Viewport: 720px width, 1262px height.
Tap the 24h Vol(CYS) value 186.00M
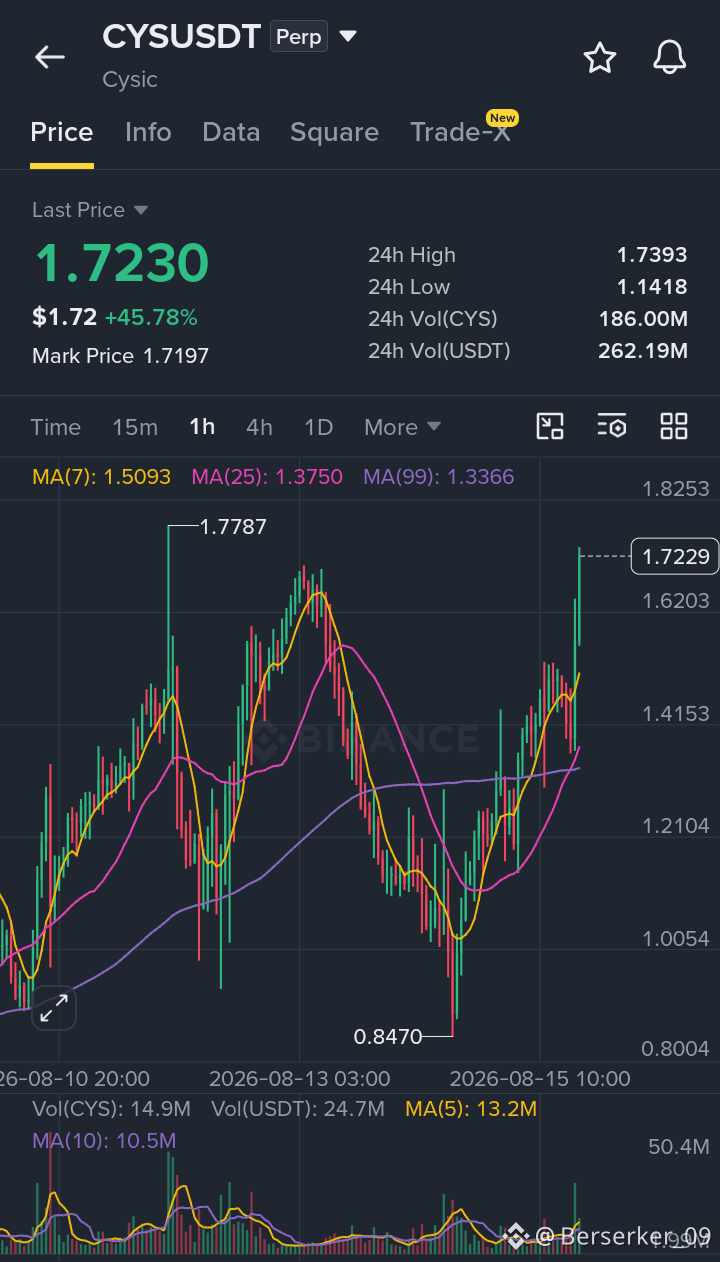[x=643, y=319]
